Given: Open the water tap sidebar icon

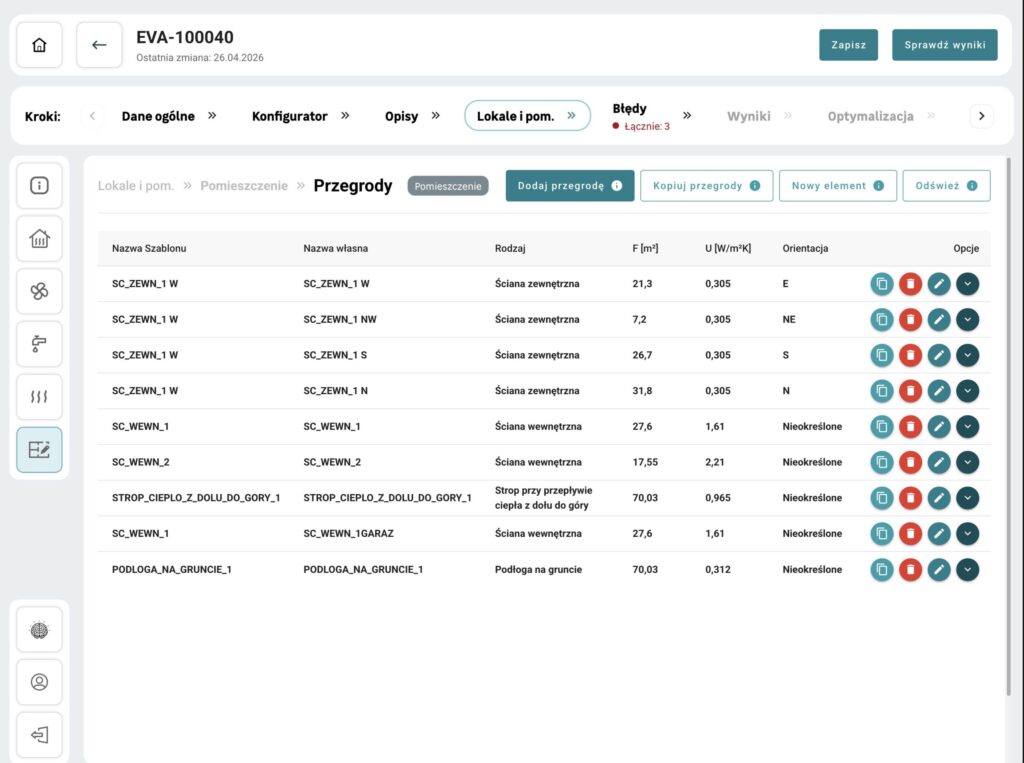Looking at the screenshot, I should 39,344.
